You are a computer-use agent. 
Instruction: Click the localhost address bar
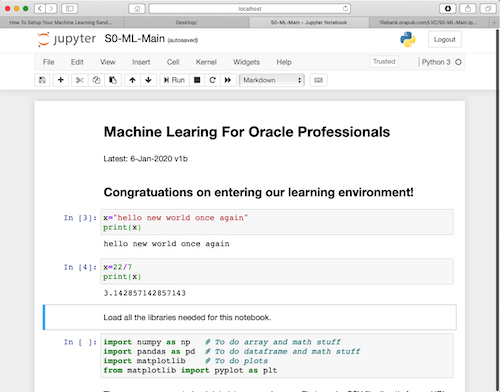(x=250, y=9)
